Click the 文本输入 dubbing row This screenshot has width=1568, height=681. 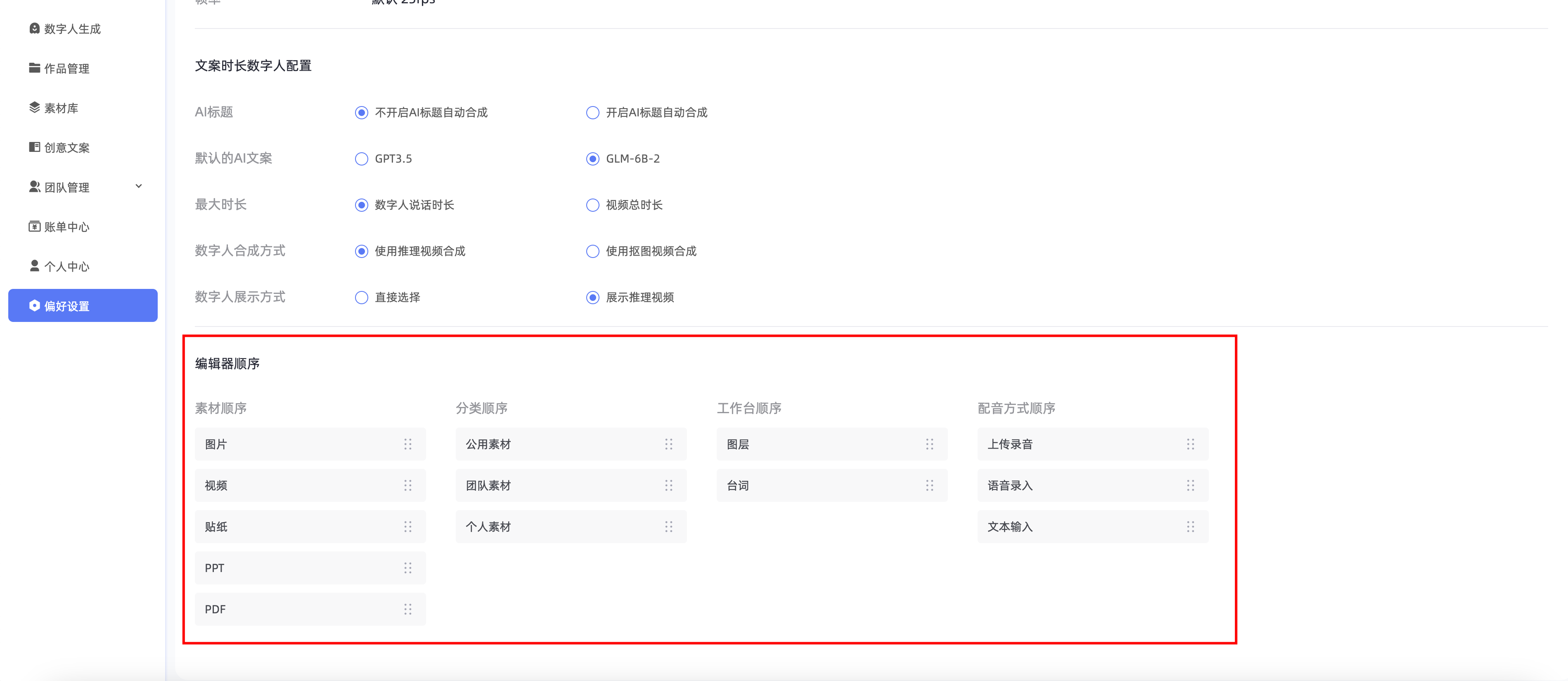(1093, 527)
